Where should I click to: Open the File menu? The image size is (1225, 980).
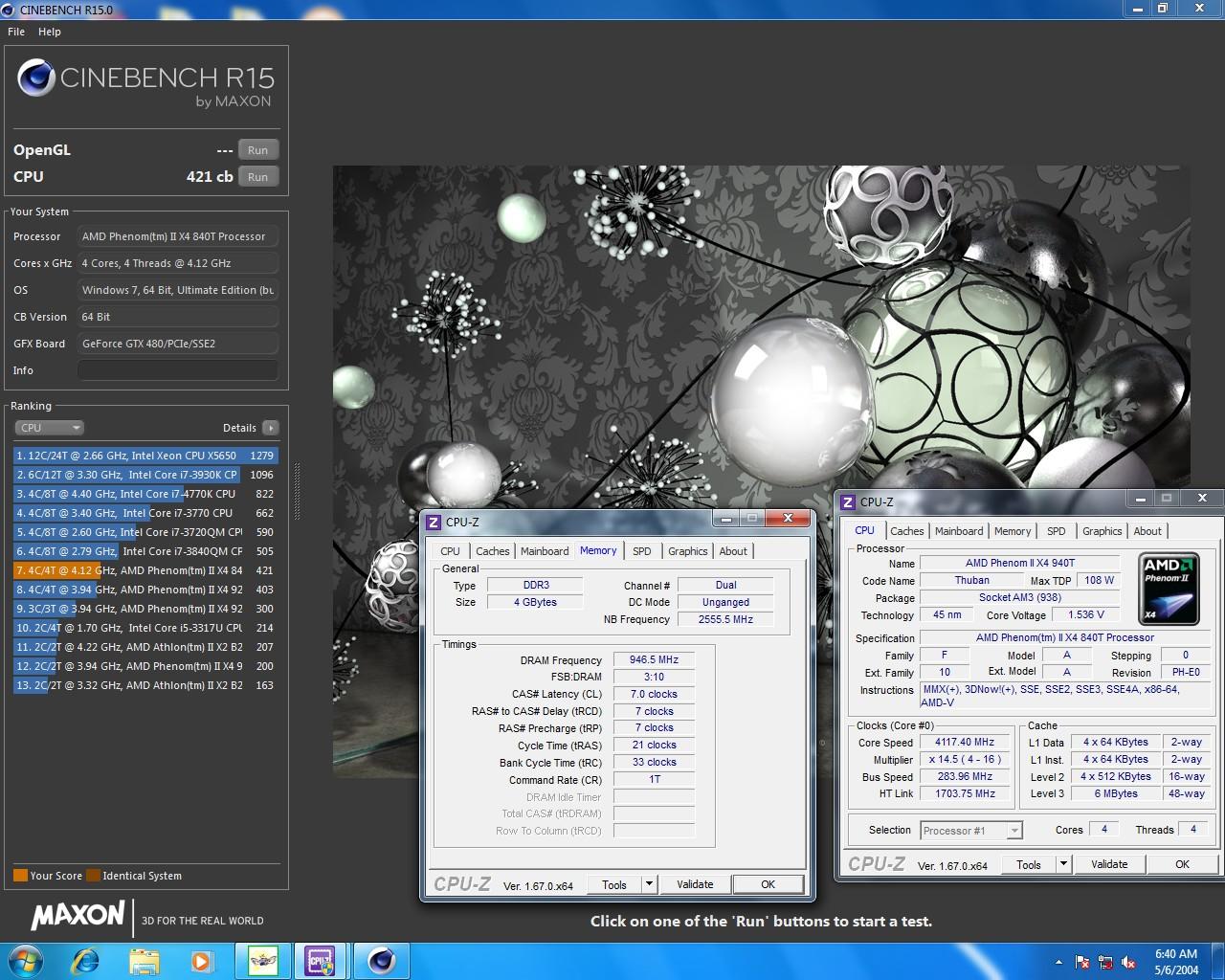16,32
